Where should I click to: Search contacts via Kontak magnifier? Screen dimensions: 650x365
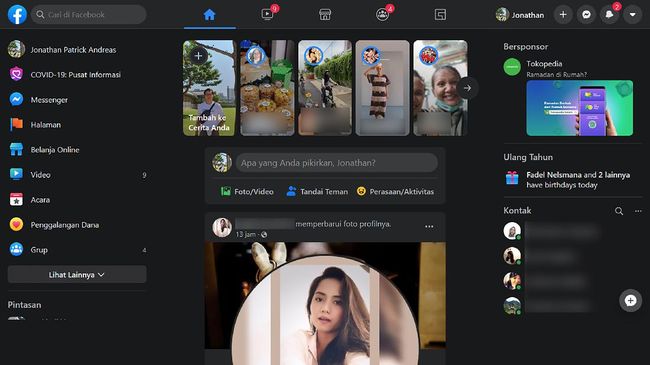(x=619, y=211)
